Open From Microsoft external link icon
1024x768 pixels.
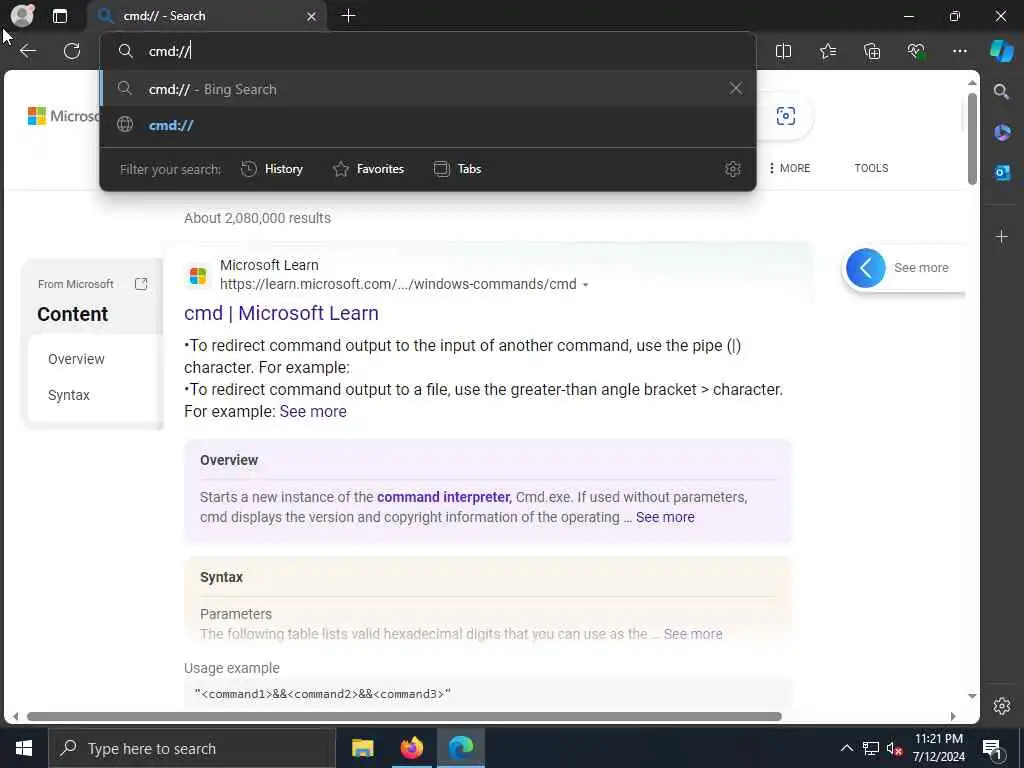click(x=141, y=284)
